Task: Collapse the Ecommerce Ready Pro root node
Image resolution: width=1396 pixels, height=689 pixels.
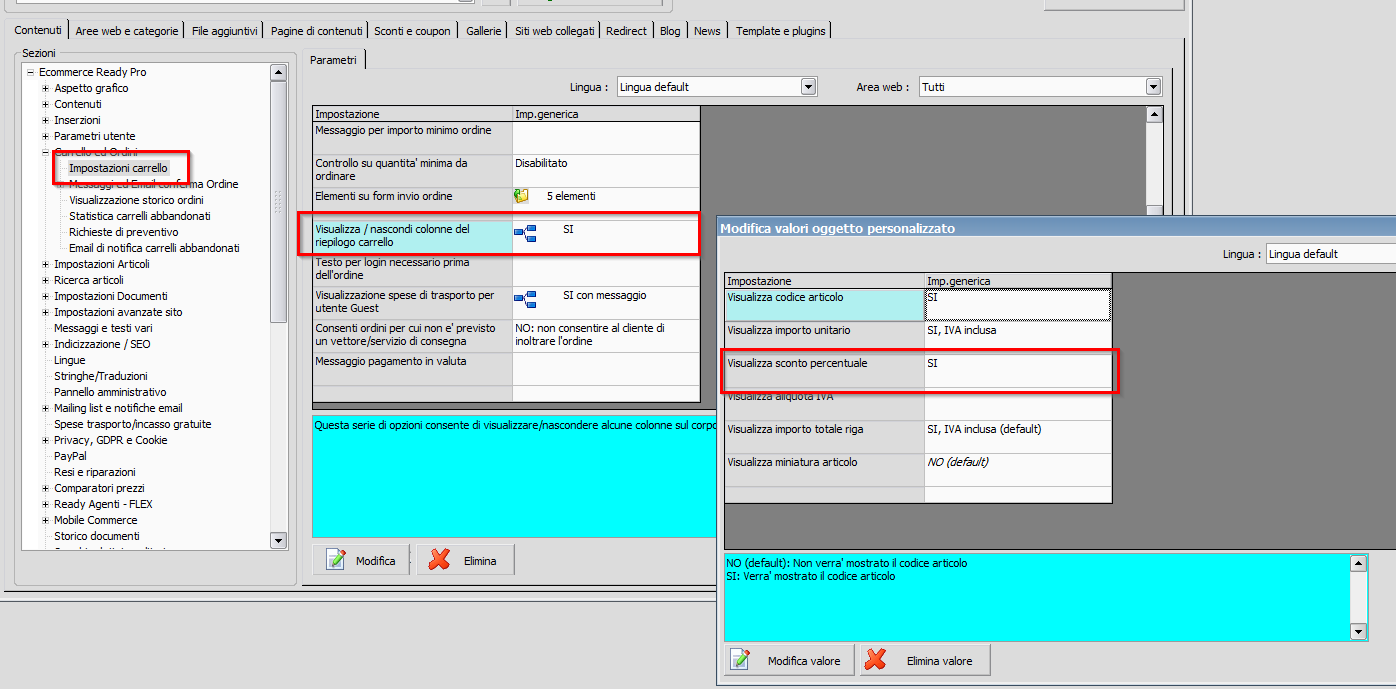Action: click(x=30, y=72)
